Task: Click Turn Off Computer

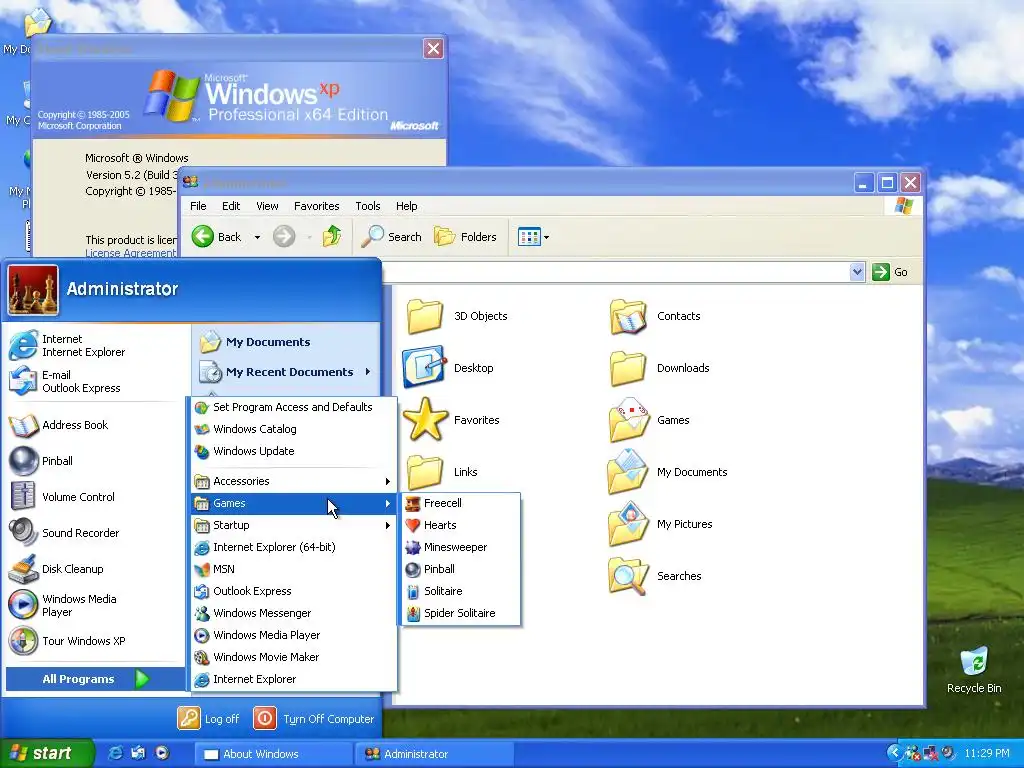Action: point(314,719)
